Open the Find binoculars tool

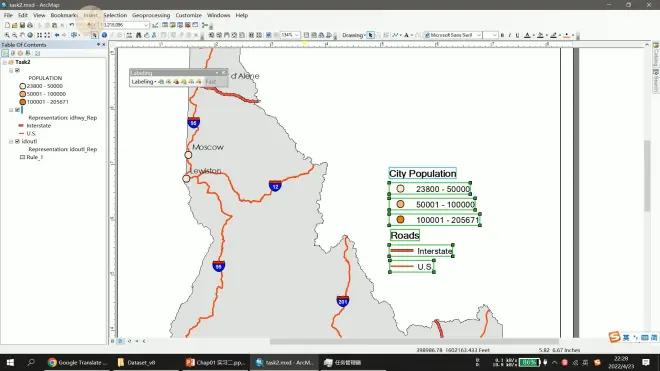coord(138,35)
